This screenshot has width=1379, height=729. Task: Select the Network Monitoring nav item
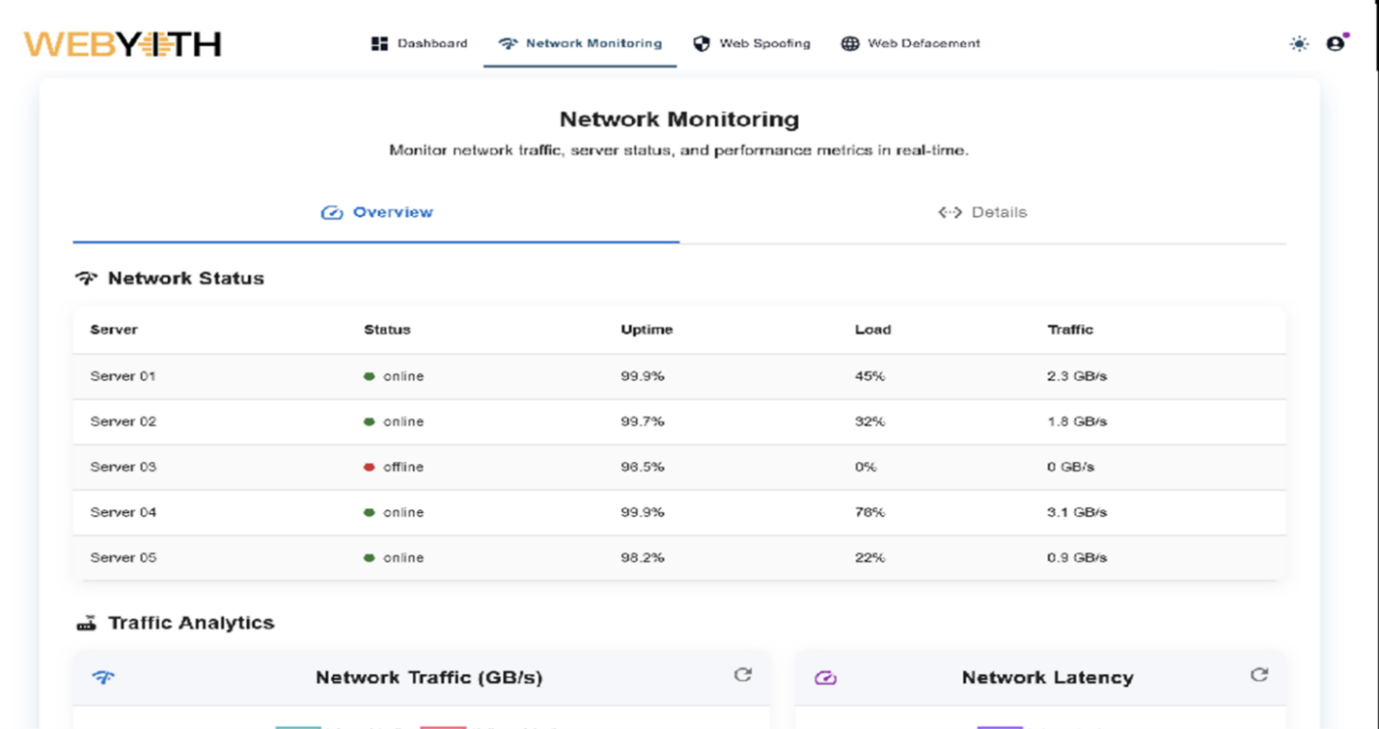point(580,44)
